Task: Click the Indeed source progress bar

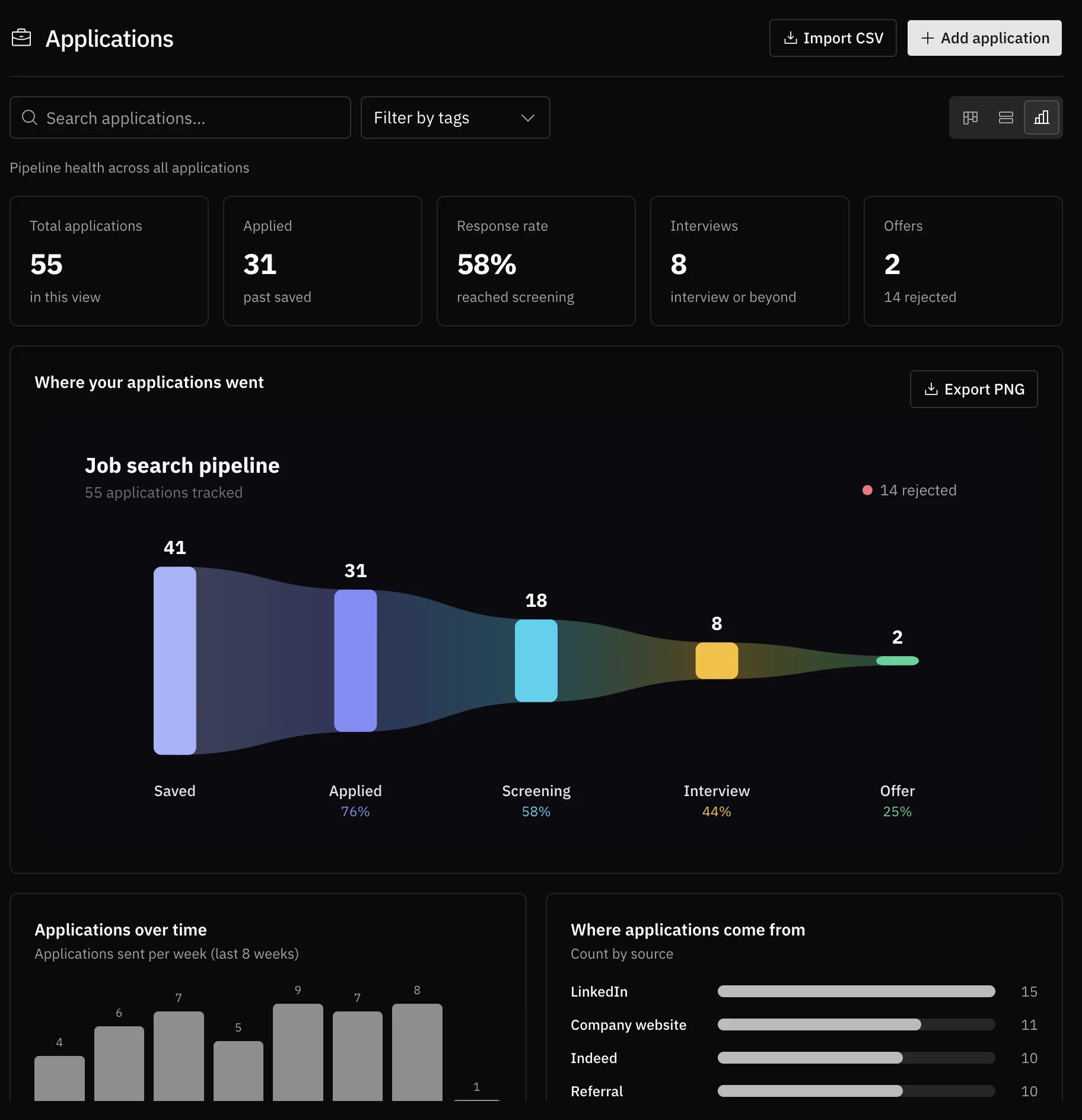Action: click(x=857, y=1058)
